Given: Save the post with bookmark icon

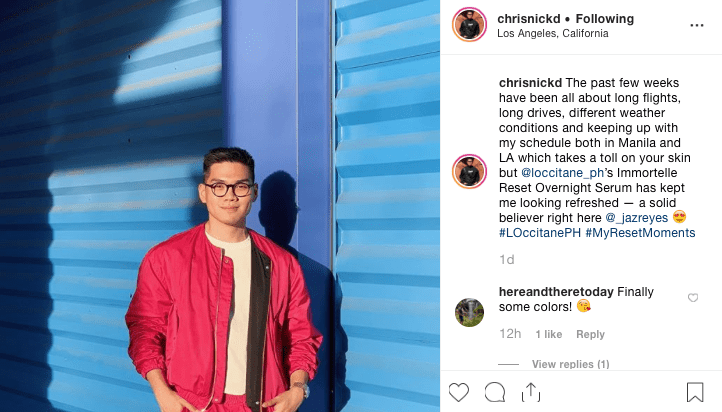Looking at the screenshot, I should (695, 392).
